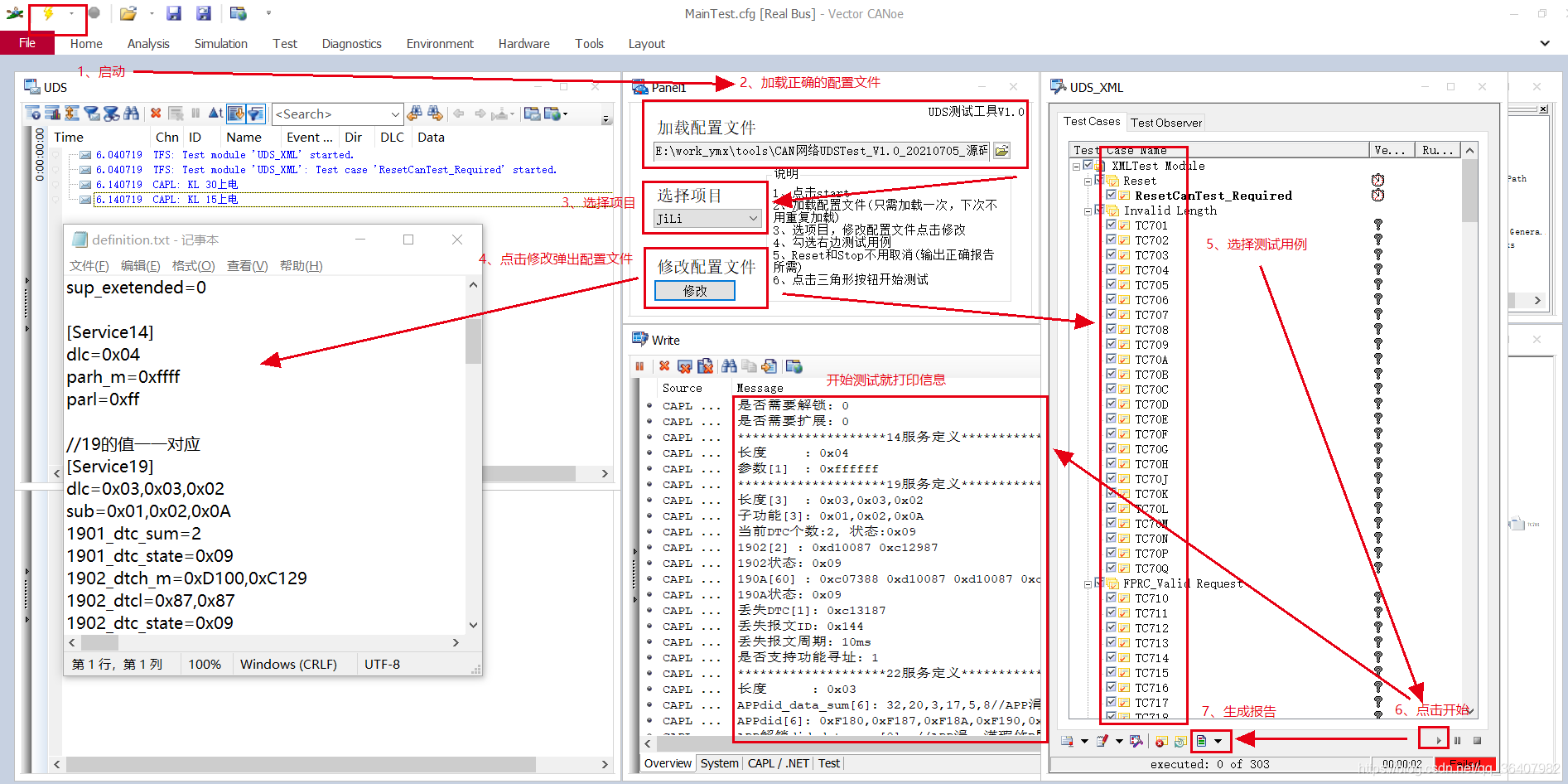1568x784 pixels.
Task: Toggle the TC705 test case checkbox
Action: coord(1112,284)
